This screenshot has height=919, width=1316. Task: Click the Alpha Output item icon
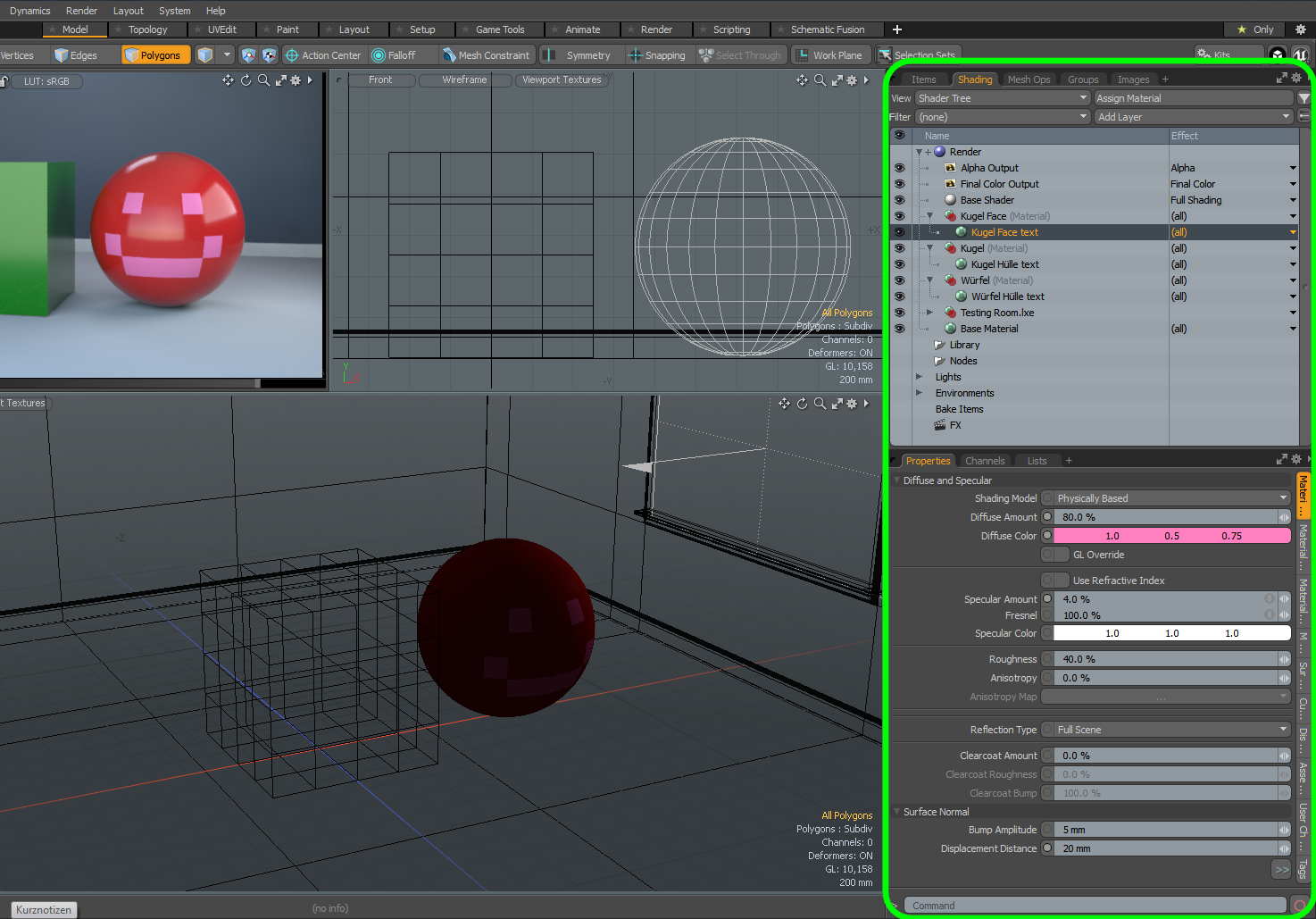(x=951, y=168)
